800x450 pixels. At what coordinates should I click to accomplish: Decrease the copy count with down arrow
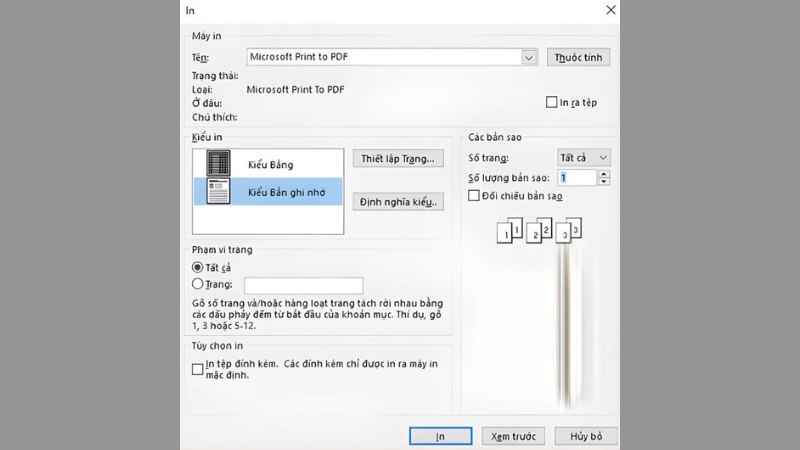pos(603,182)
